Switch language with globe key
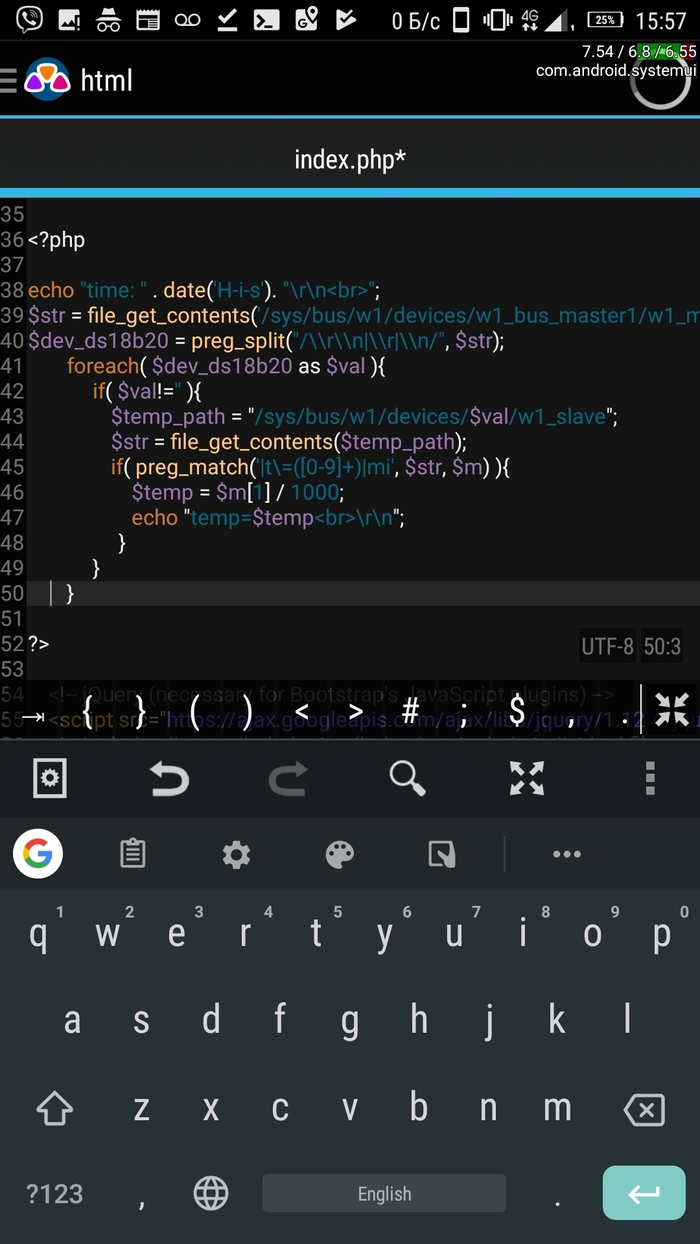This screenshot has height=1244, width=700. 210,1193
